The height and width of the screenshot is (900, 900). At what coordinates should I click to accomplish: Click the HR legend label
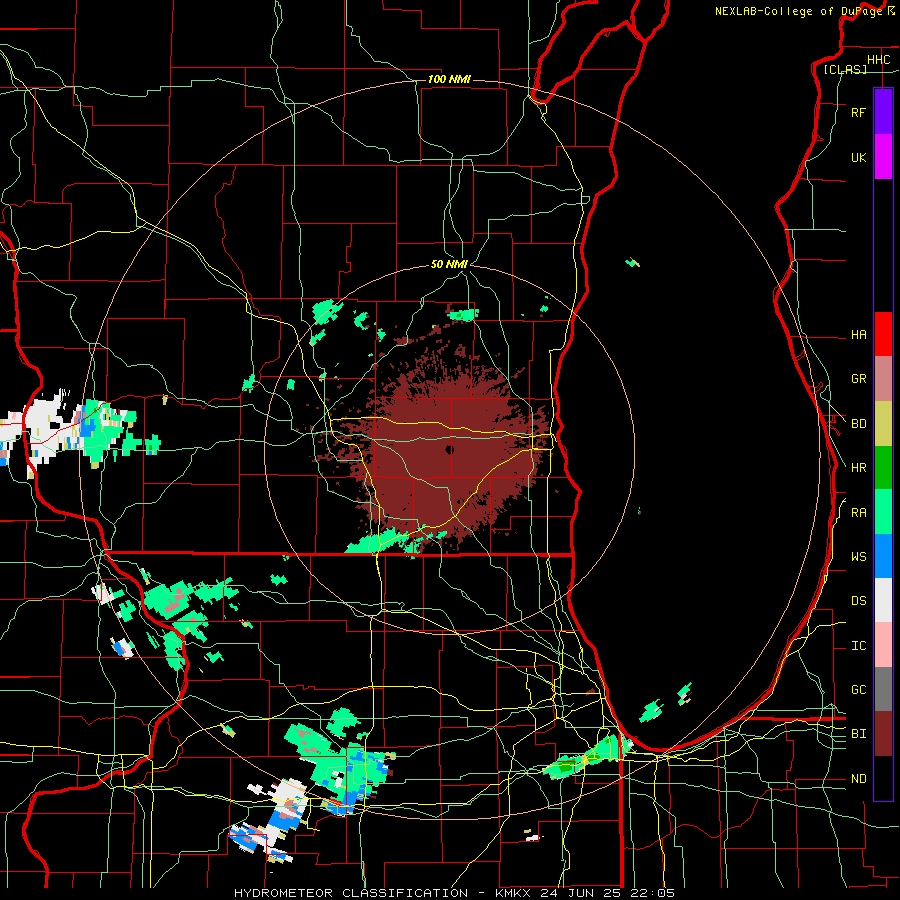[x=858, y=468]
